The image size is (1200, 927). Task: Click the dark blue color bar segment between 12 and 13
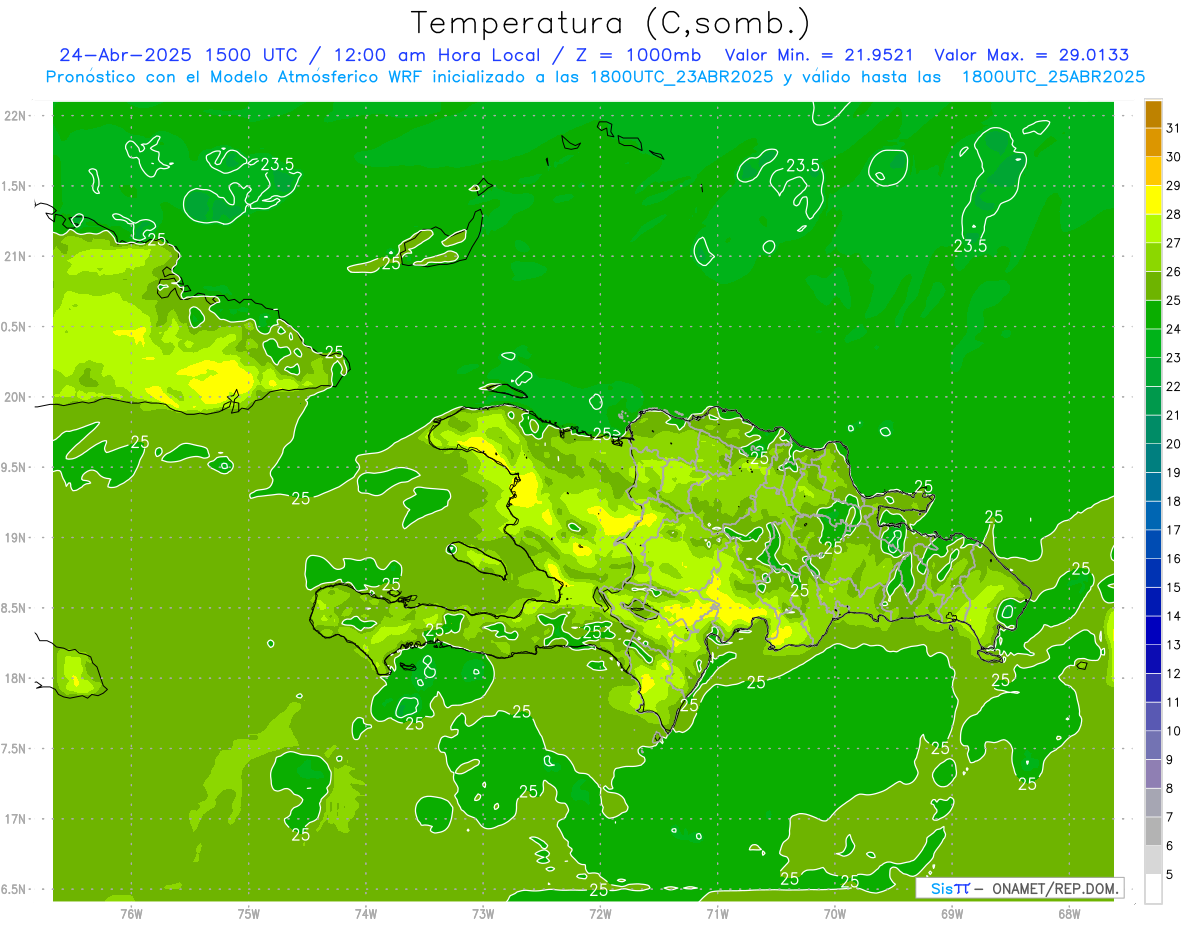[x=1153, y=659]
